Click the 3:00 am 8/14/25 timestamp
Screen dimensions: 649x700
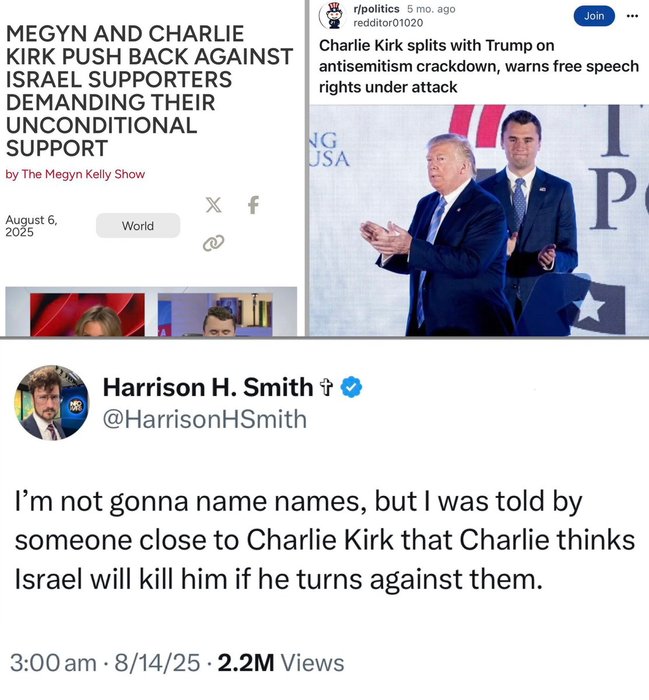pyautogui.click(x=104, y=662)
